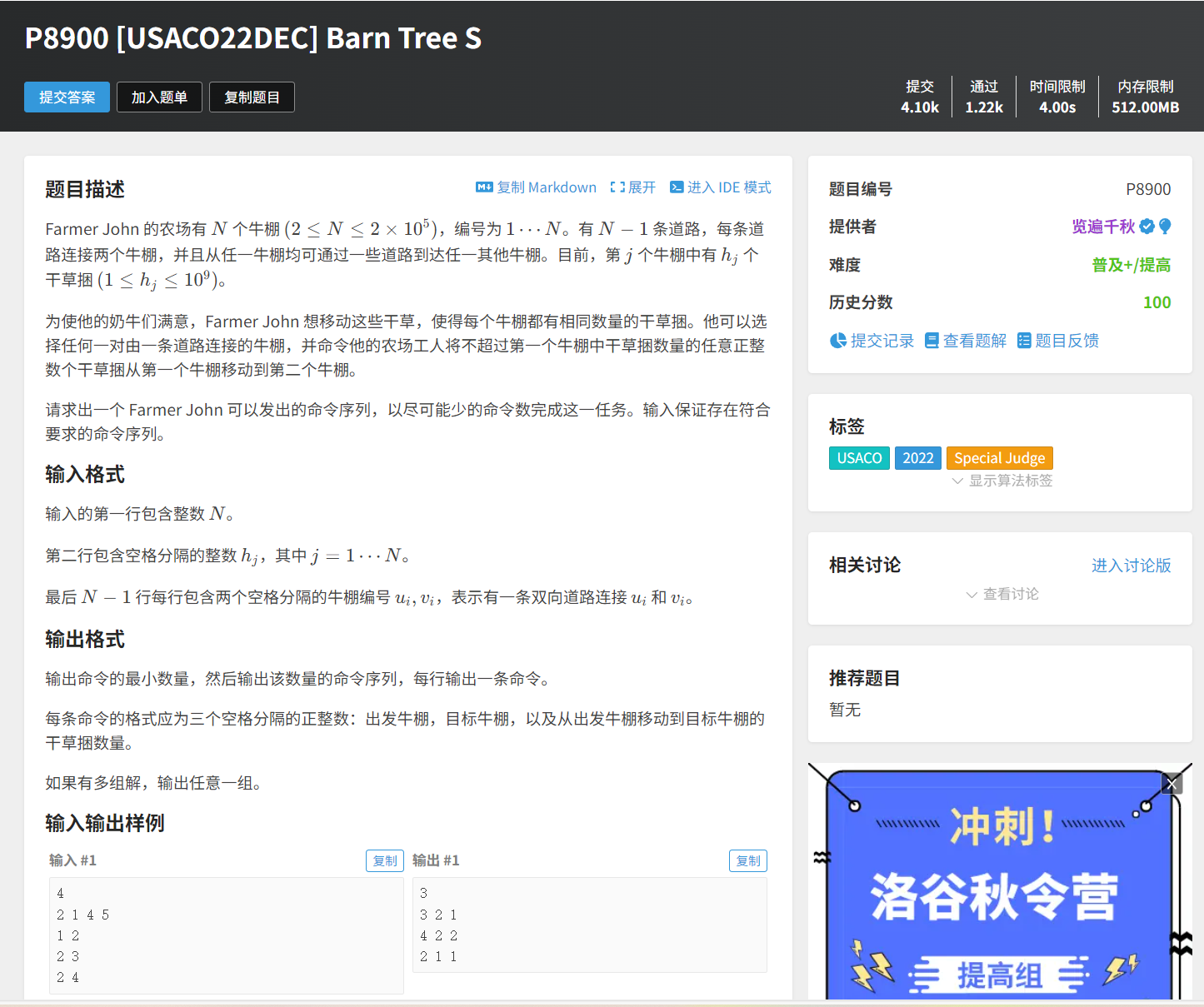Open provider profile 览遍千秋
Image resolution: width=1204 pixels, height=1007 pixels.
(1102, 227)
